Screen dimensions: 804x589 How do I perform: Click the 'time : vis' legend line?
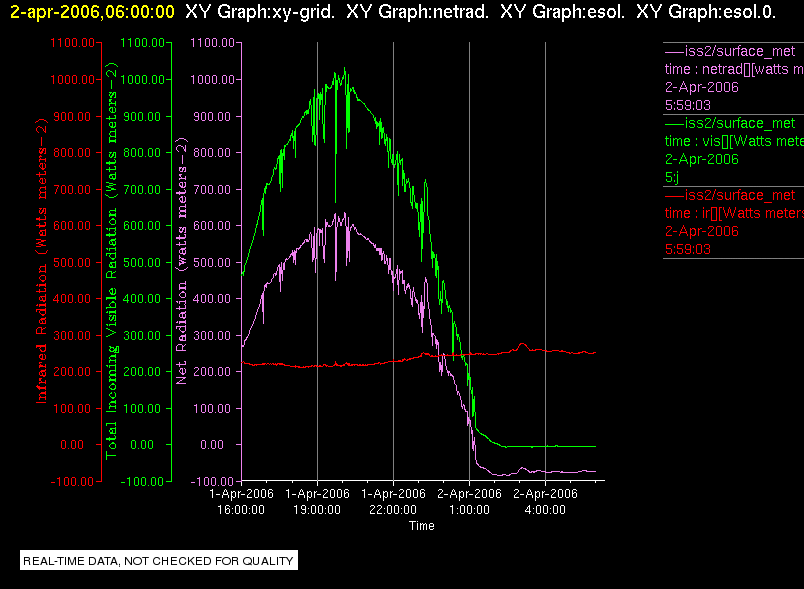tap(734, 141)
